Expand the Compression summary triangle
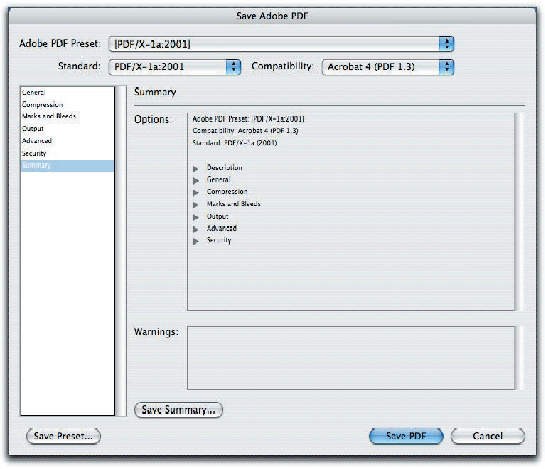 coord(196,193)
